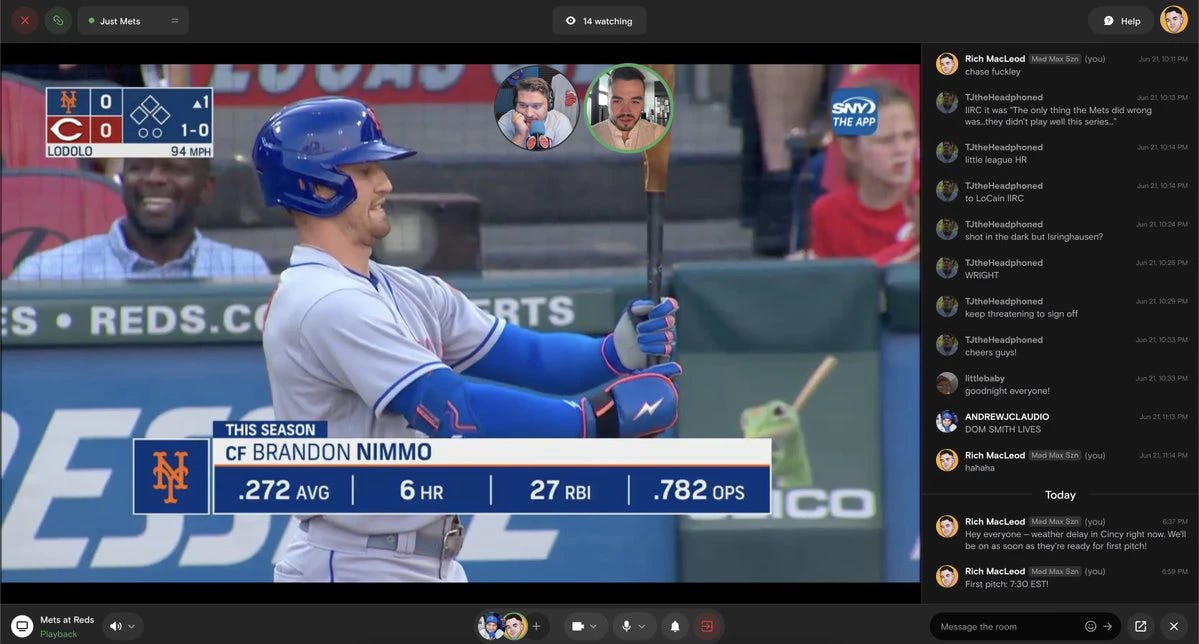This screenshot has width=1199, height=644.
Task: Copy room link with green link icon
Action: pos(58,21)
